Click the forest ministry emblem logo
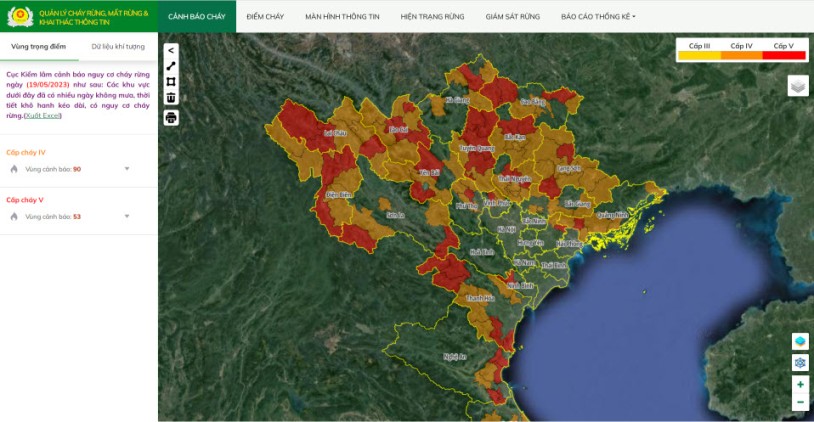This screenshot has width=814, height=422. [20, 17]
